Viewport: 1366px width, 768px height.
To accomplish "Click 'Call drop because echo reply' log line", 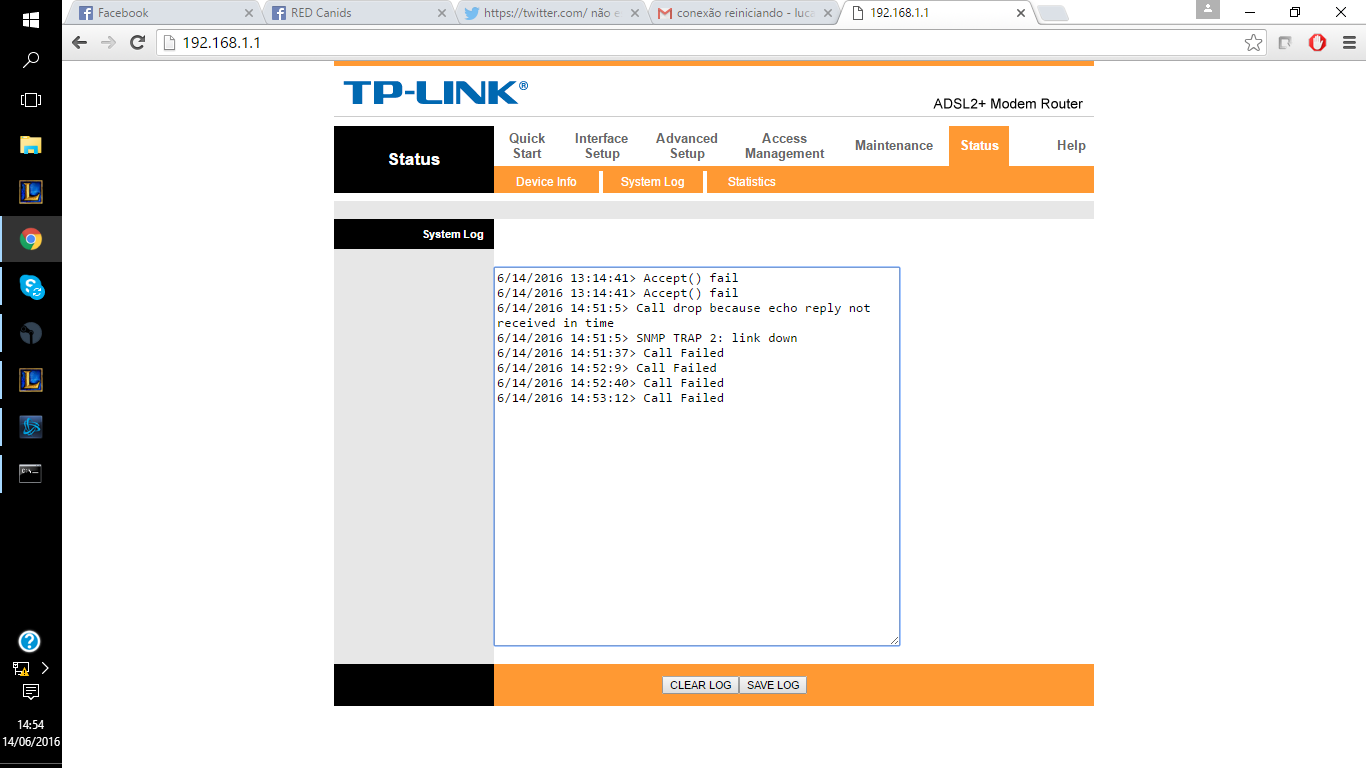I will click(x=684, y=315).
